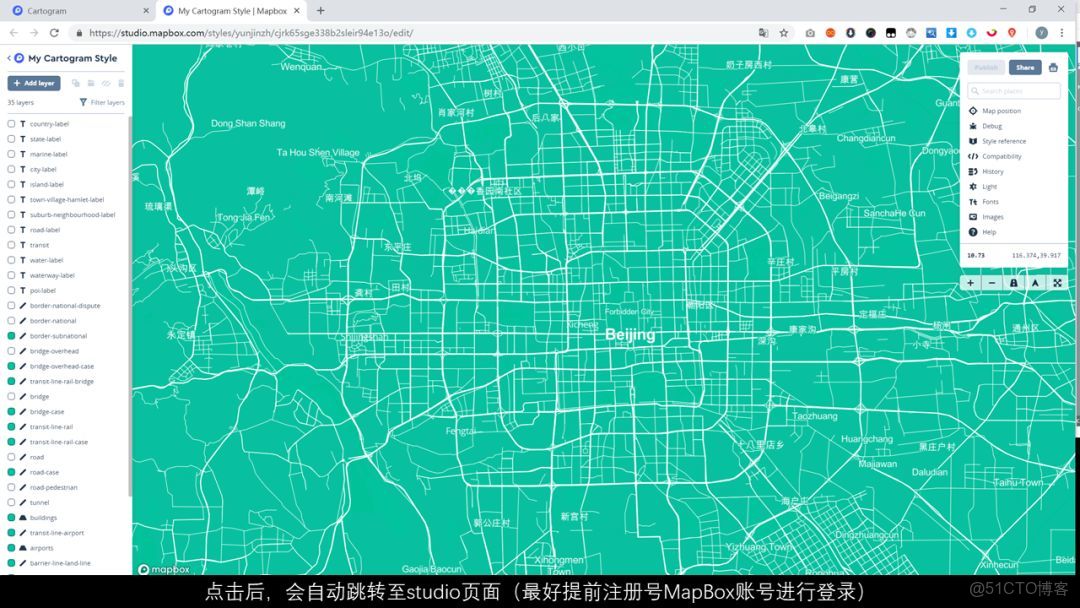Click the Search places input field
Image resolution: width=1080 pixels, height=608 pixels.
click(x=1014, y=91)
